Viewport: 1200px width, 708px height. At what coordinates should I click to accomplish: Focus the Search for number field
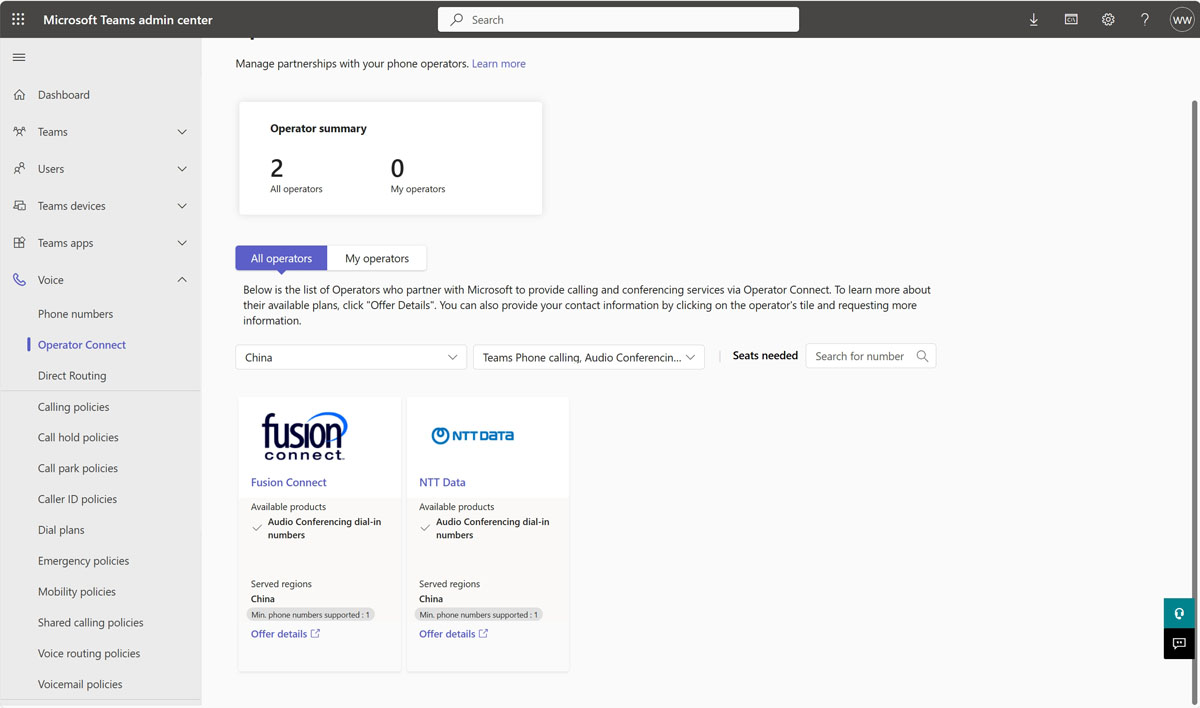(x=871, y=356)
